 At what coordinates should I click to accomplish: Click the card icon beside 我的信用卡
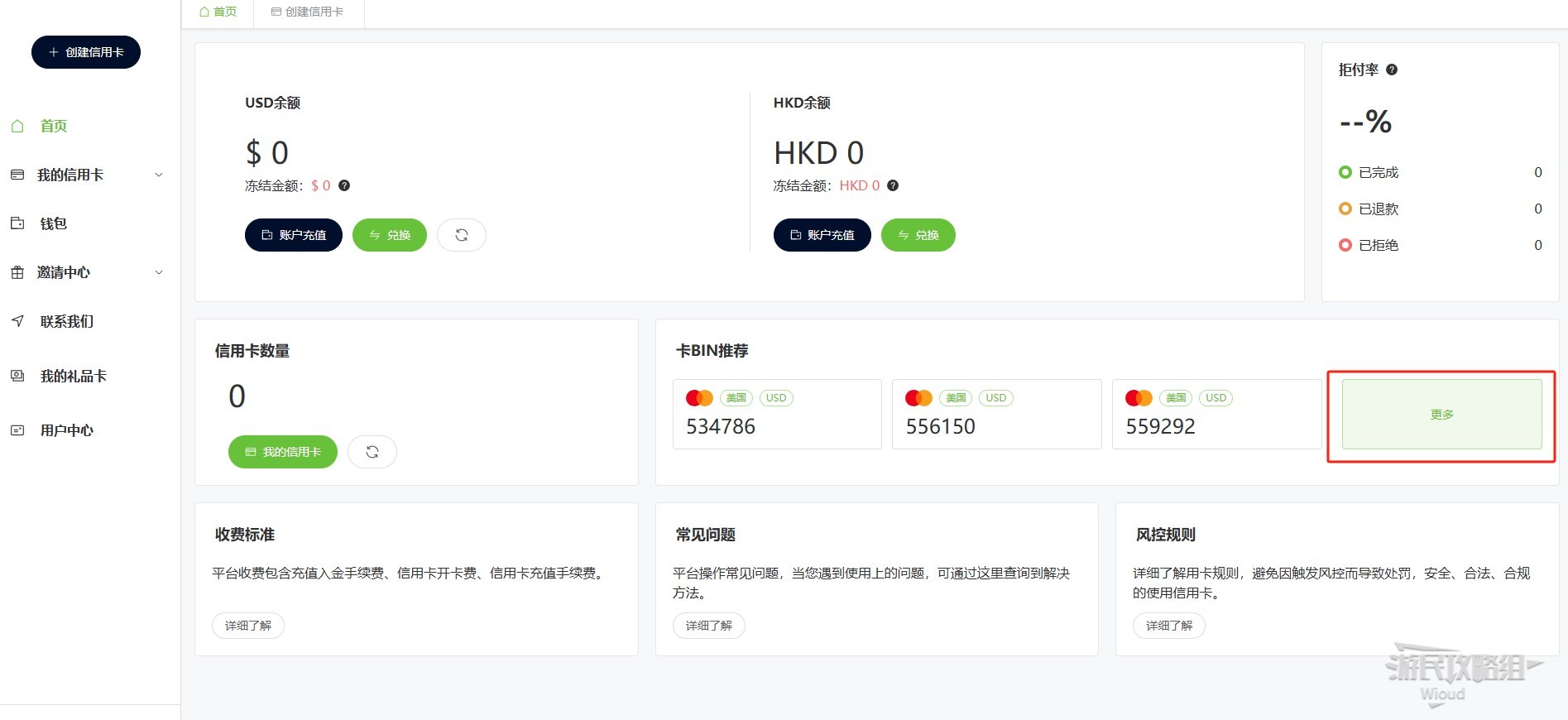point(17,175)
